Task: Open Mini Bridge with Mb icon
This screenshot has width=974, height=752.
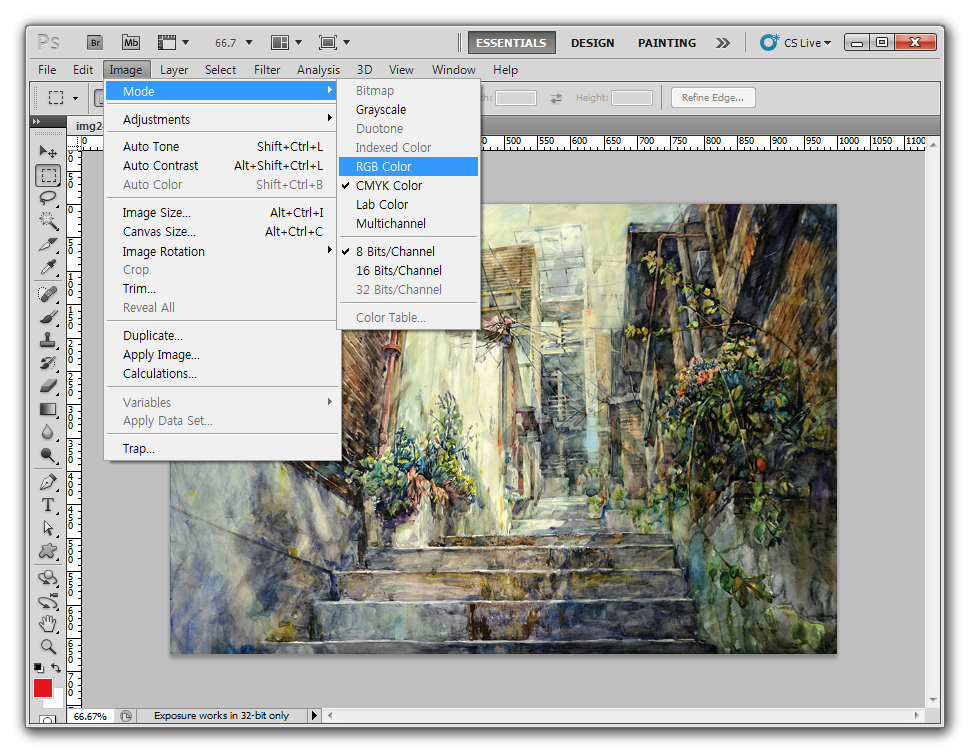Action: pos(130,42)
